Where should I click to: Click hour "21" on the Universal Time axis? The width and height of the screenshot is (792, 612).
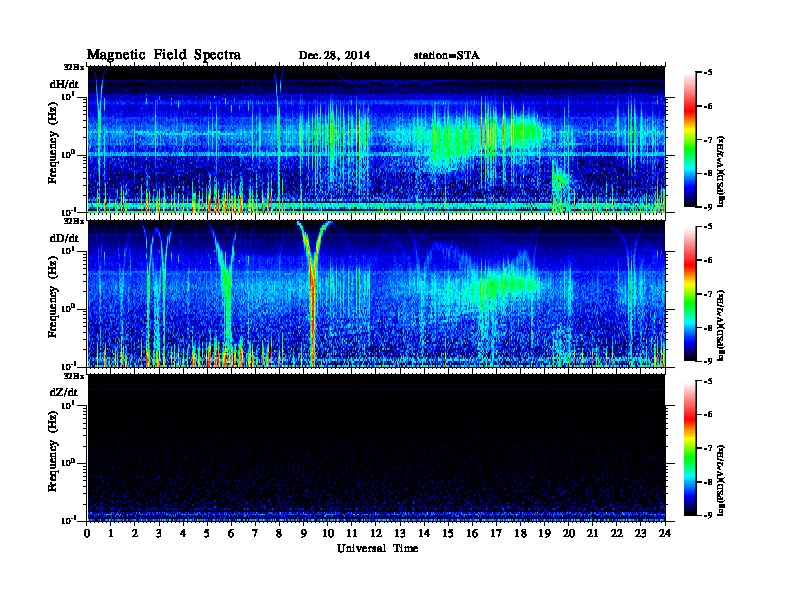592,534
